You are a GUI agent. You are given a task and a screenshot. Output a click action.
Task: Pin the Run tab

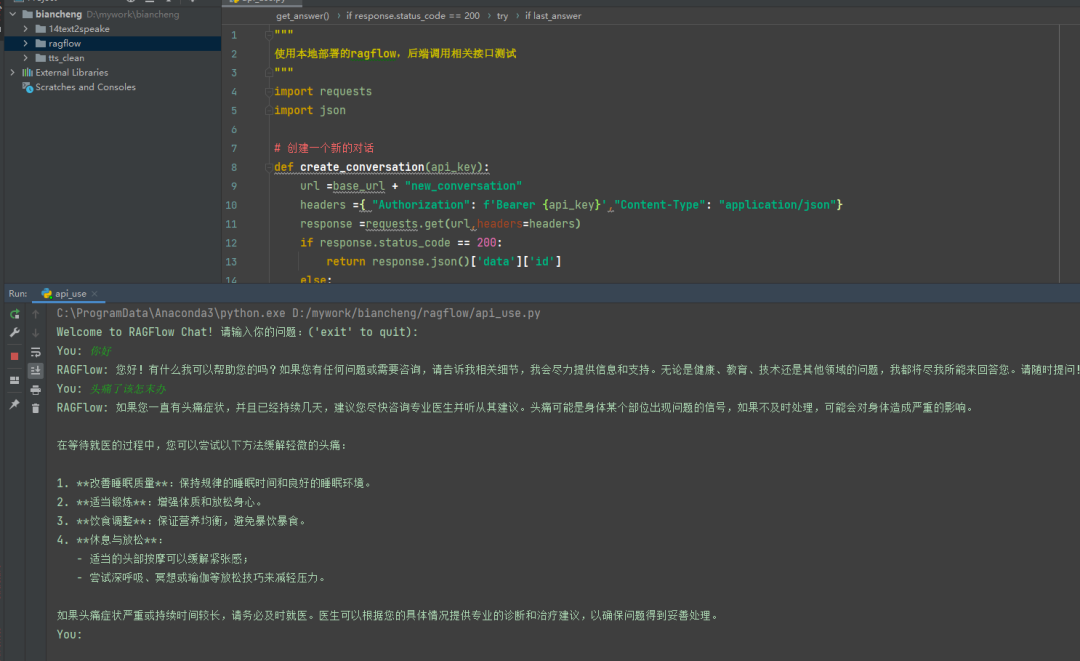[x=14, y=404]
